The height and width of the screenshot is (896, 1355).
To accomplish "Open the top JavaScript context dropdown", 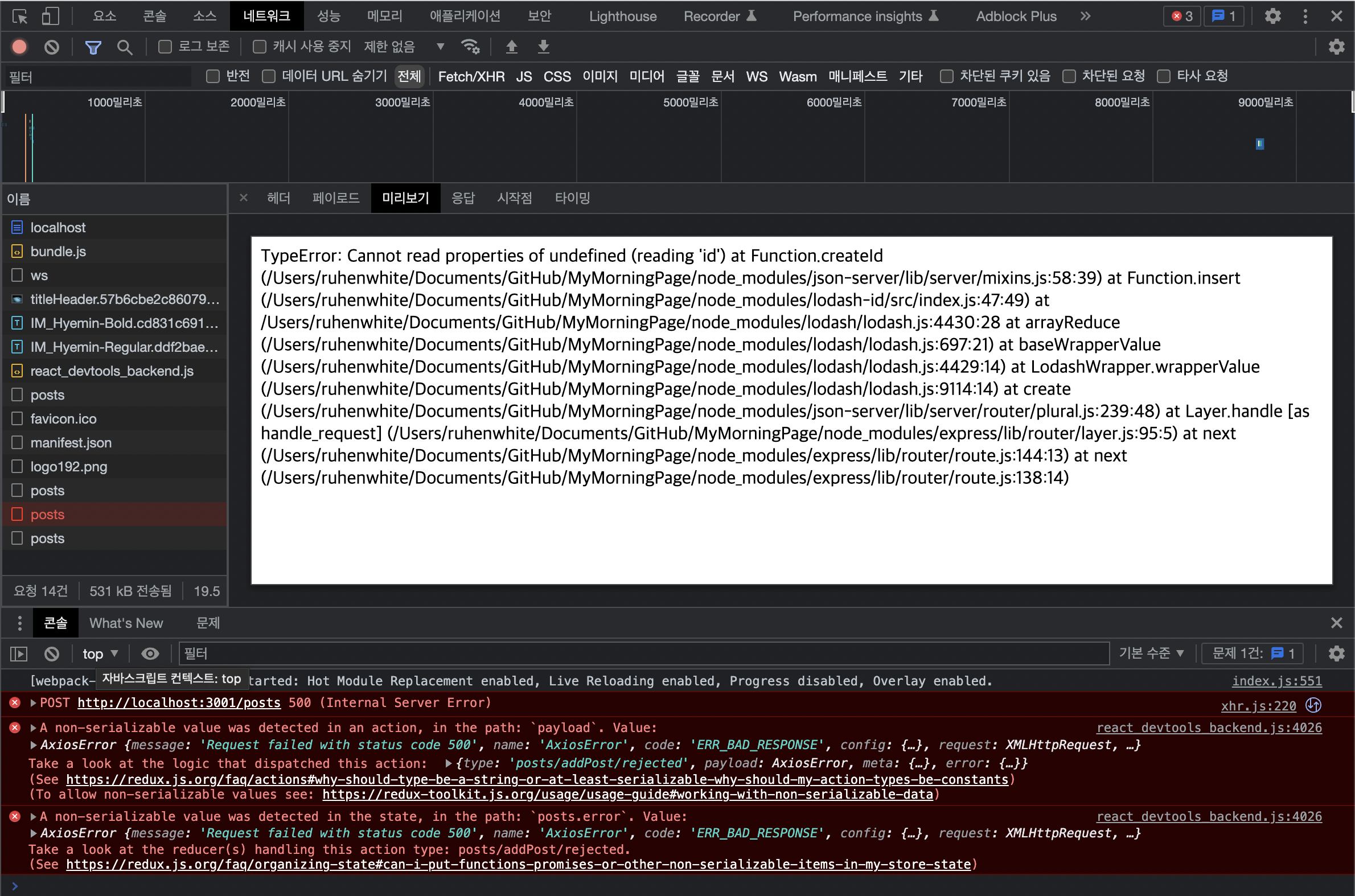I will pyautogui.click(x=100, y=653).
